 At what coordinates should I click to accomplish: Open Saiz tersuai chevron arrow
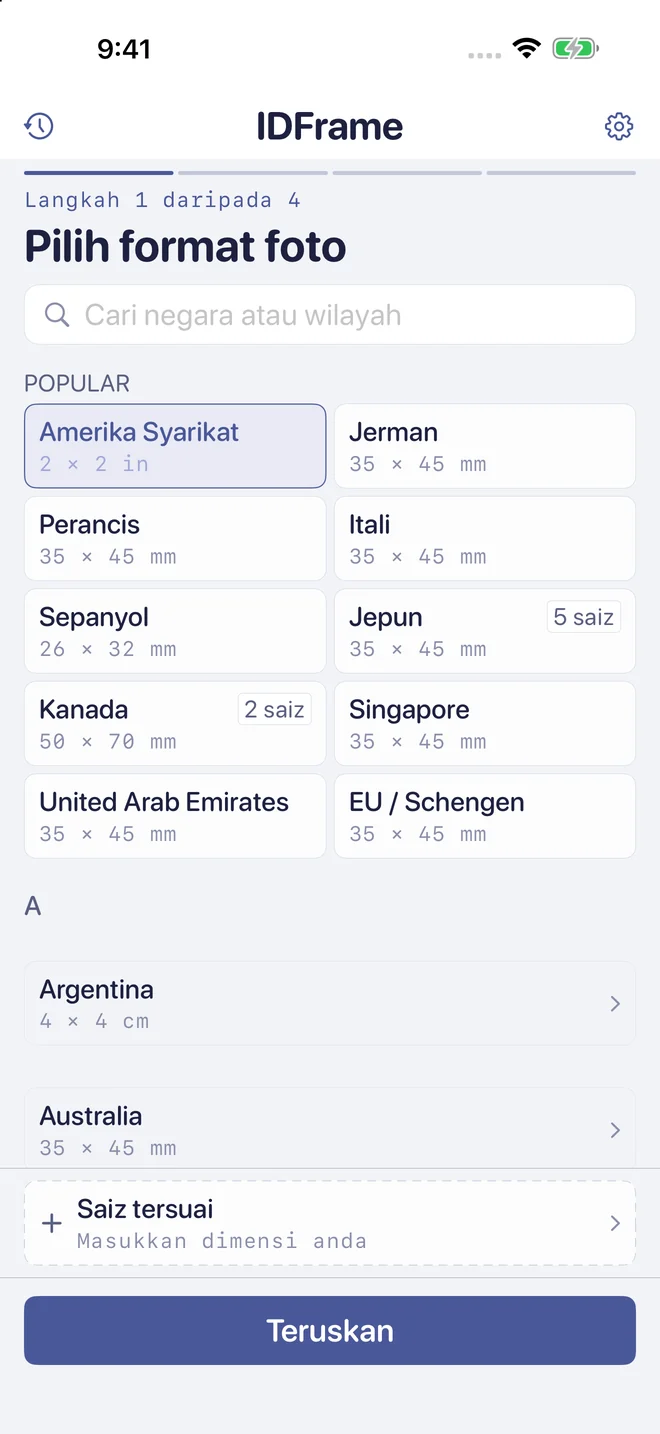coord(615,1224)
